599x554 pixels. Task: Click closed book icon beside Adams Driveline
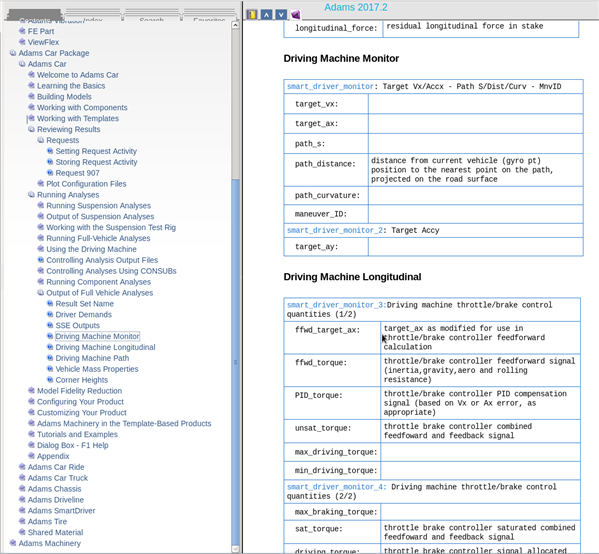pyautogui.click(x=22, y=499)
